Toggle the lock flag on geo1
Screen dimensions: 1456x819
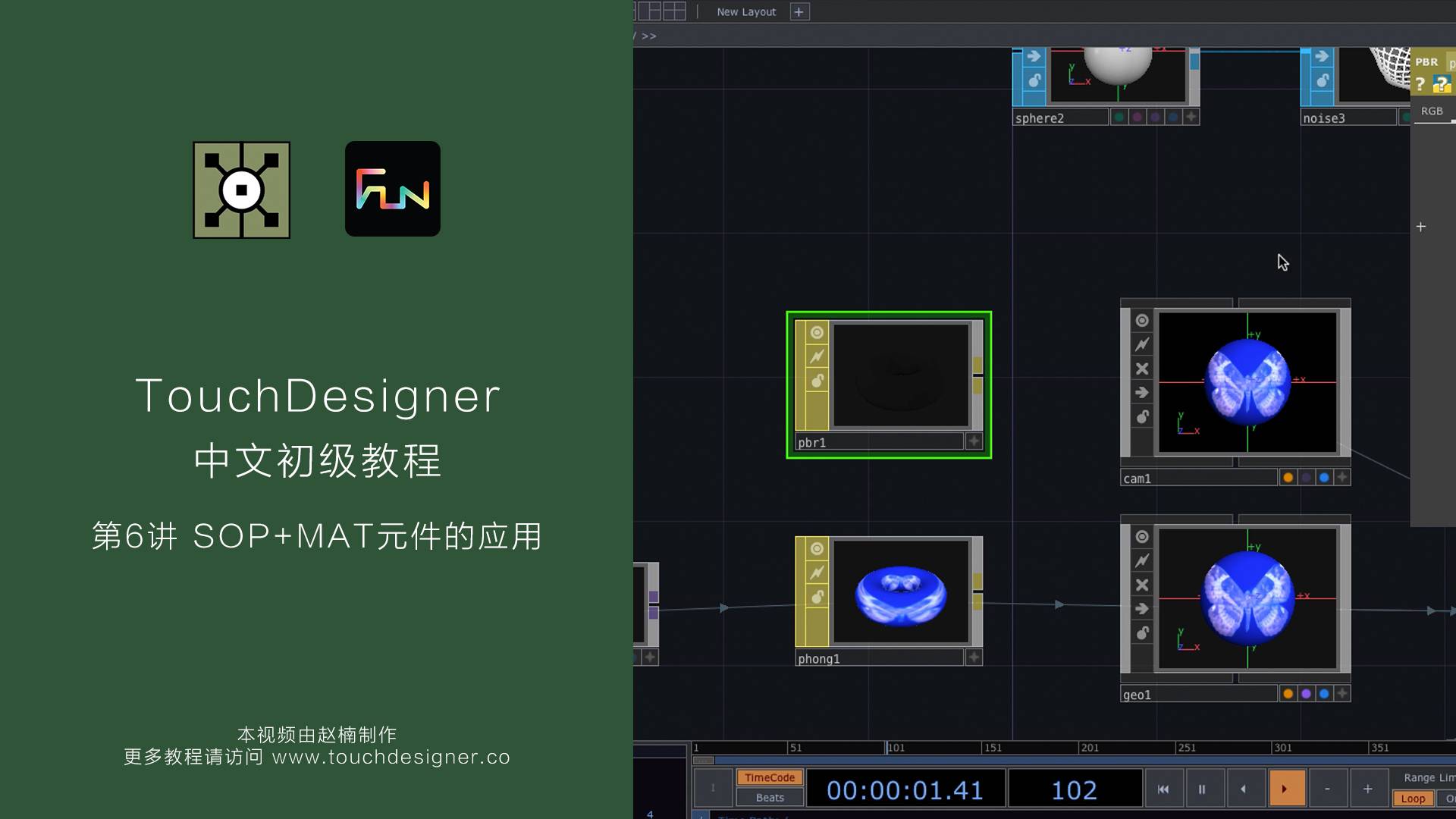(1142, 633)
